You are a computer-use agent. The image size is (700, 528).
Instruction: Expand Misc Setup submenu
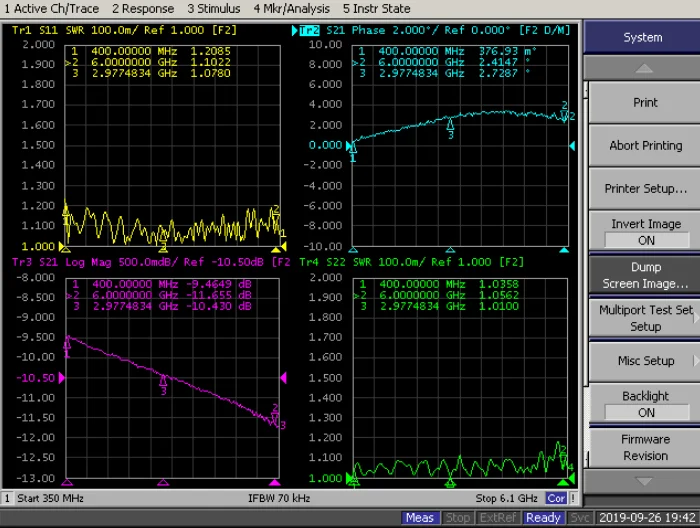(645, 361)
